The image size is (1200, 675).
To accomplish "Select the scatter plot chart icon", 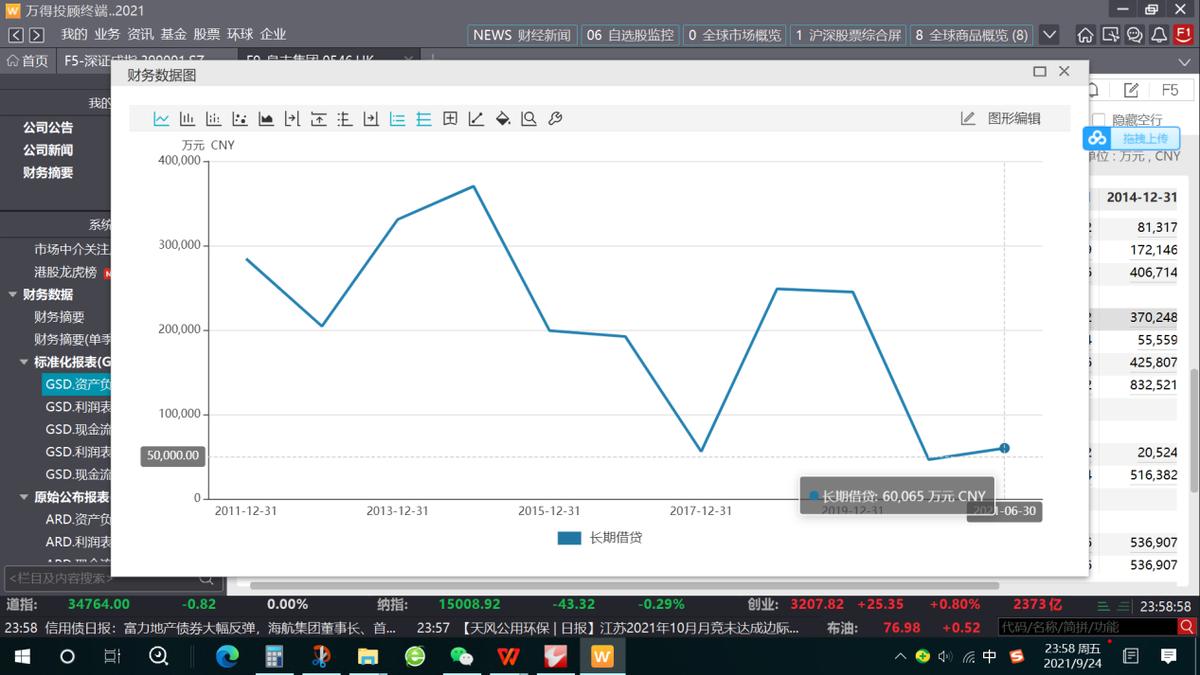I will pos(240,119).
